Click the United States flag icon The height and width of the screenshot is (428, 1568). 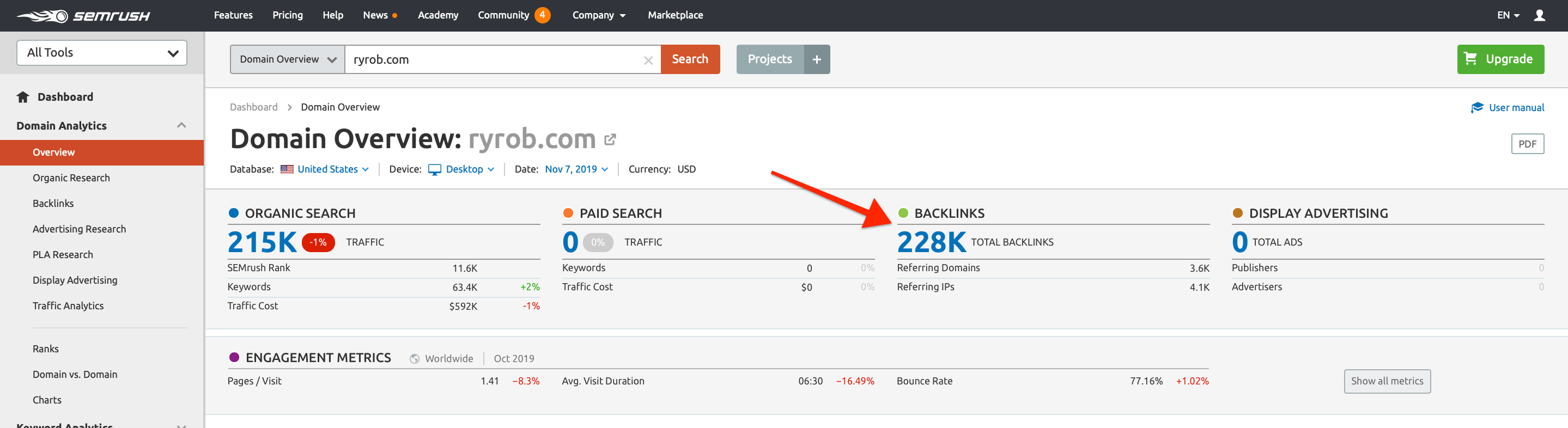click(287, 169)
